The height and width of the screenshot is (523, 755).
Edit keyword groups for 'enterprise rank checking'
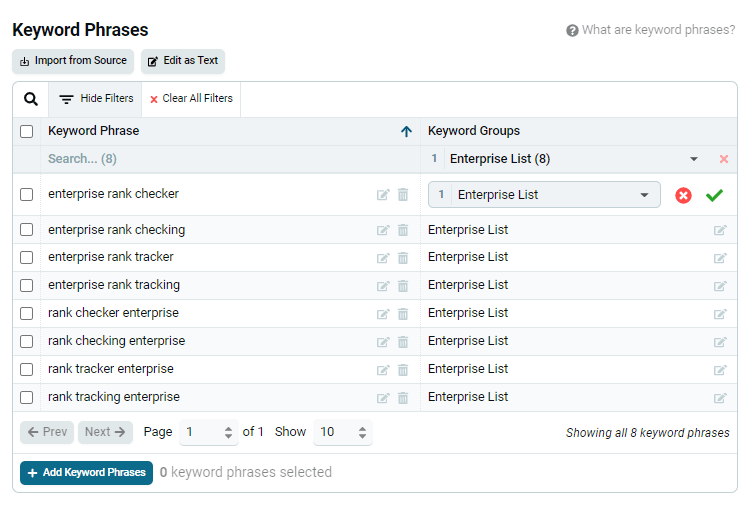tap(720, 230)
